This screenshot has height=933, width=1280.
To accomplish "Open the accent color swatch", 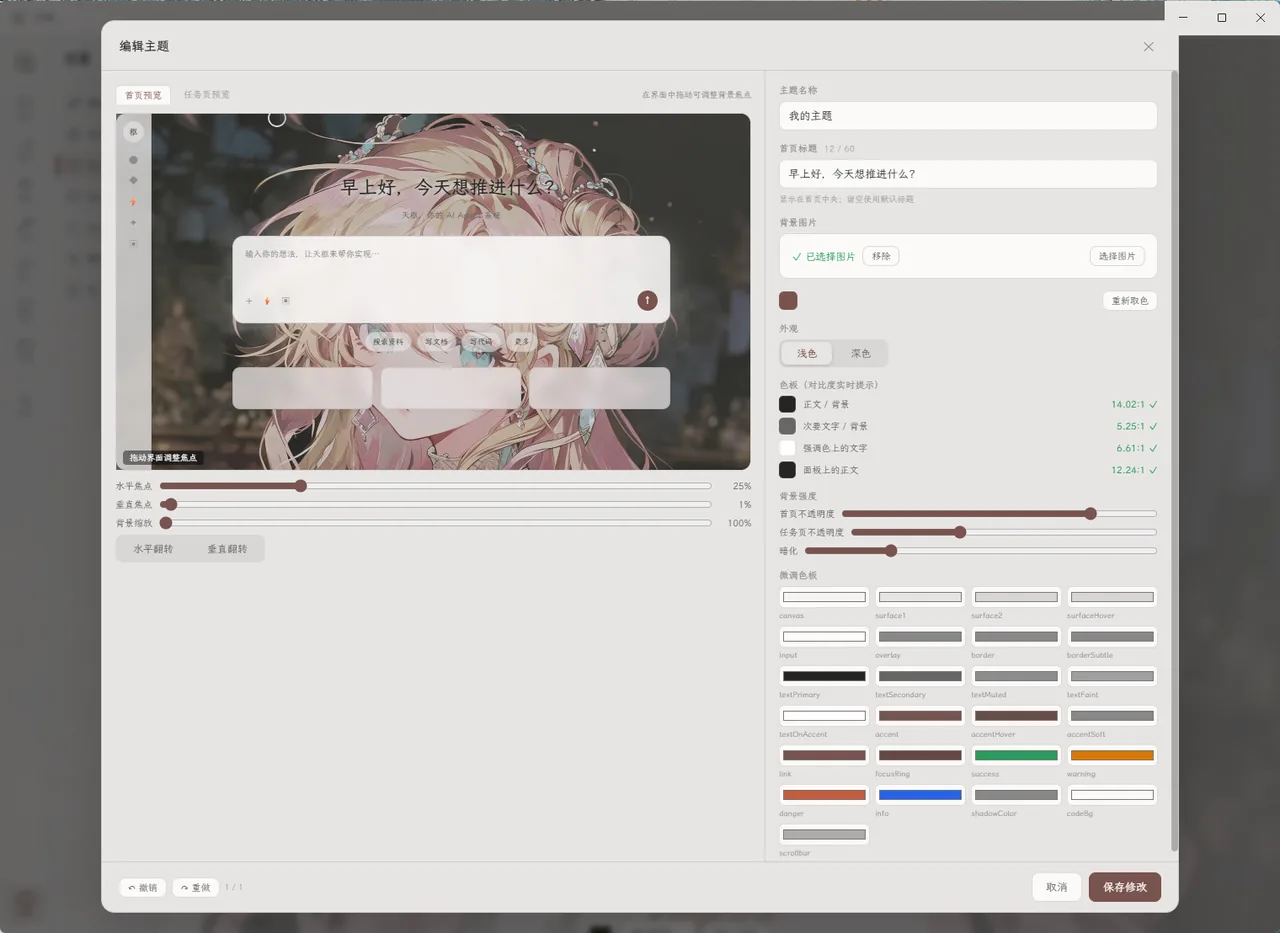I will (x=920, y=716).
